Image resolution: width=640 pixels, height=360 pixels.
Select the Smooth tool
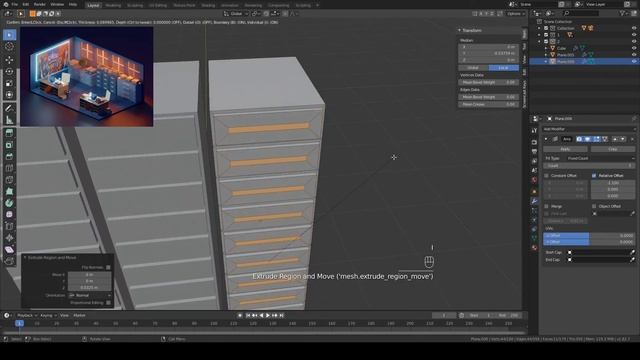(9, 215)
